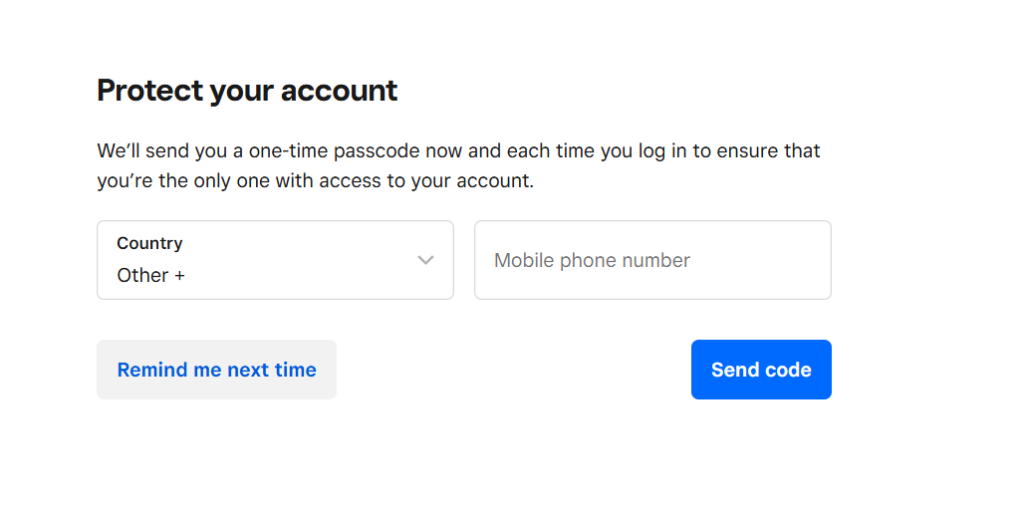Click the chevron arrow in Country box

(426, 261)
